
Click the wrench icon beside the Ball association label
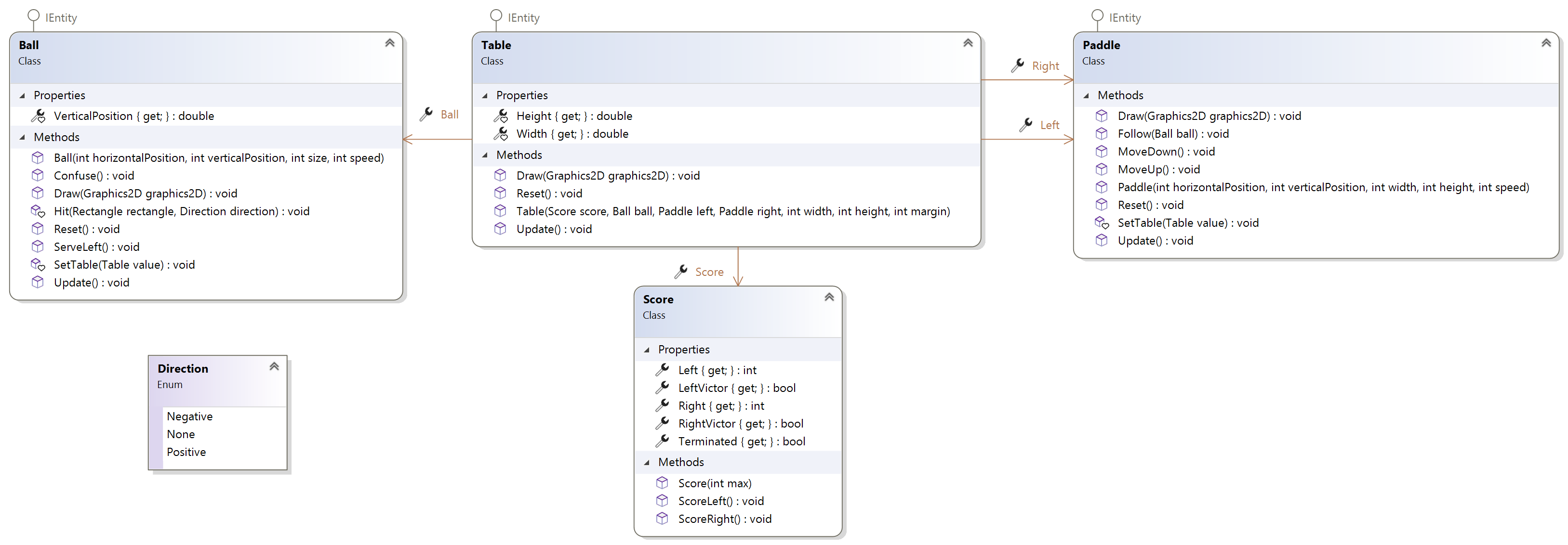tap(426, 114)
